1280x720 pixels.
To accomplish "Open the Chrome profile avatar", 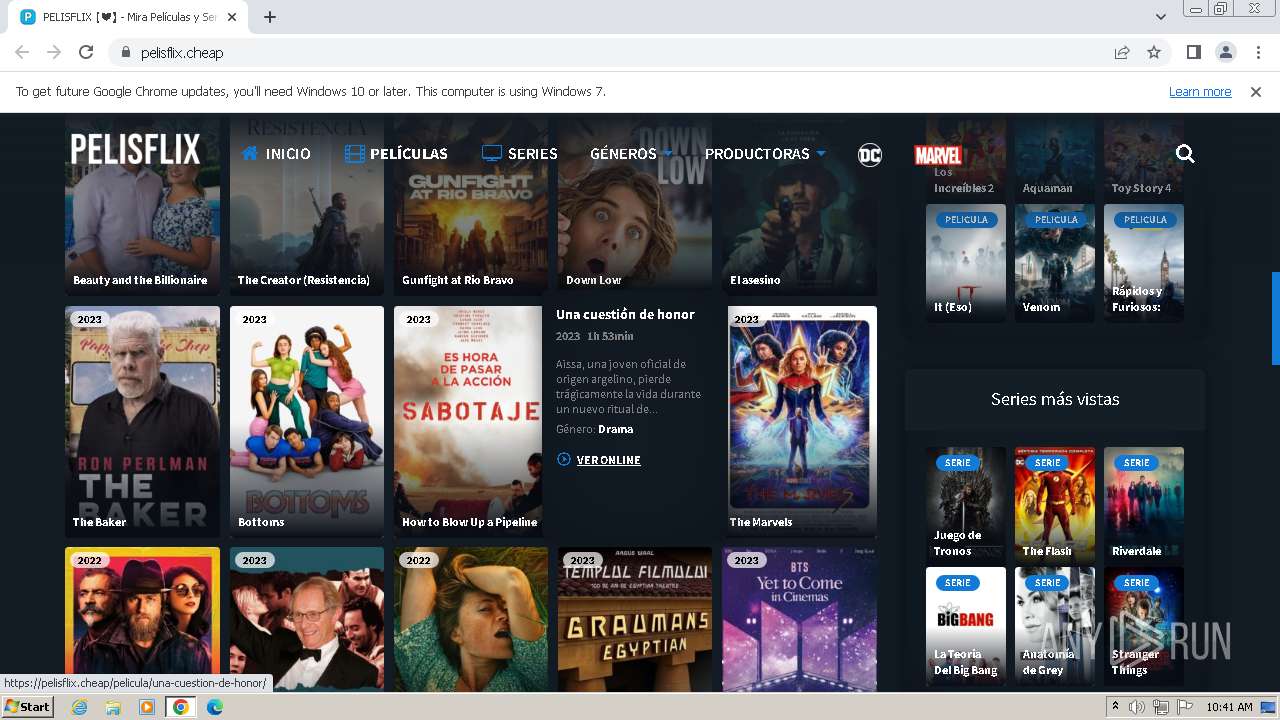I will click(1225, 52).
